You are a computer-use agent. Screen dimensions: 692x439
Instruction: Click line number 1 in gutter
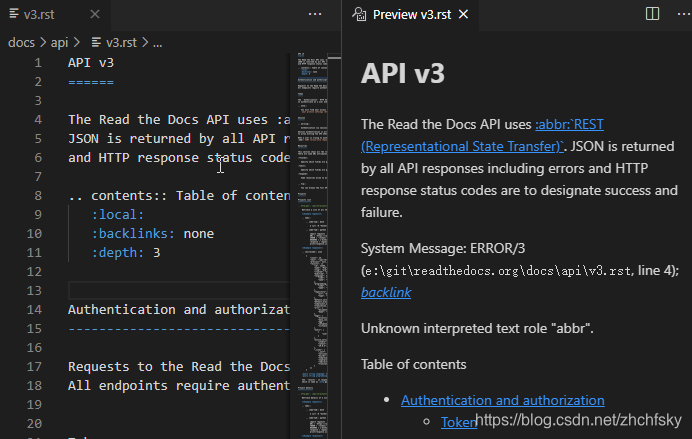[38, 63]
